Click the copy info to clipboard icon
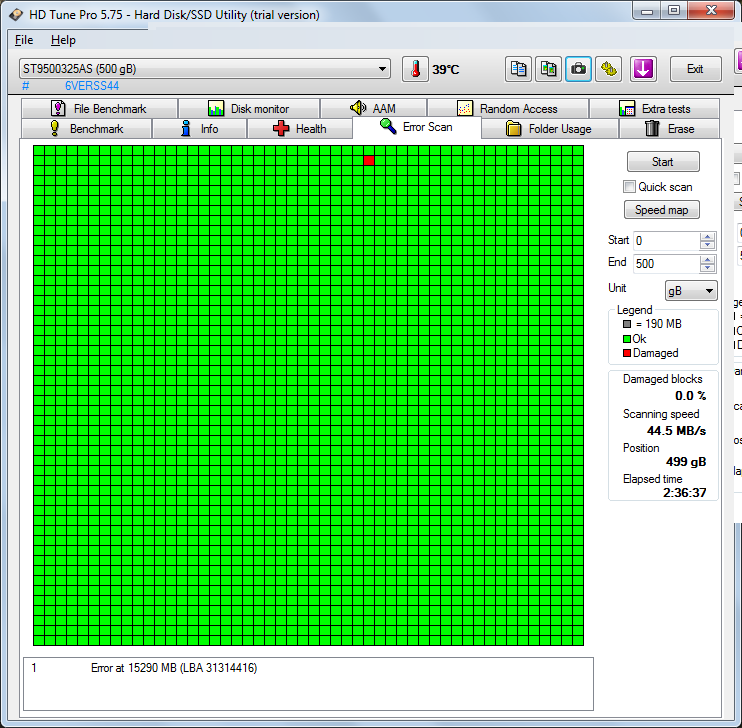 [x=518, y=69]
